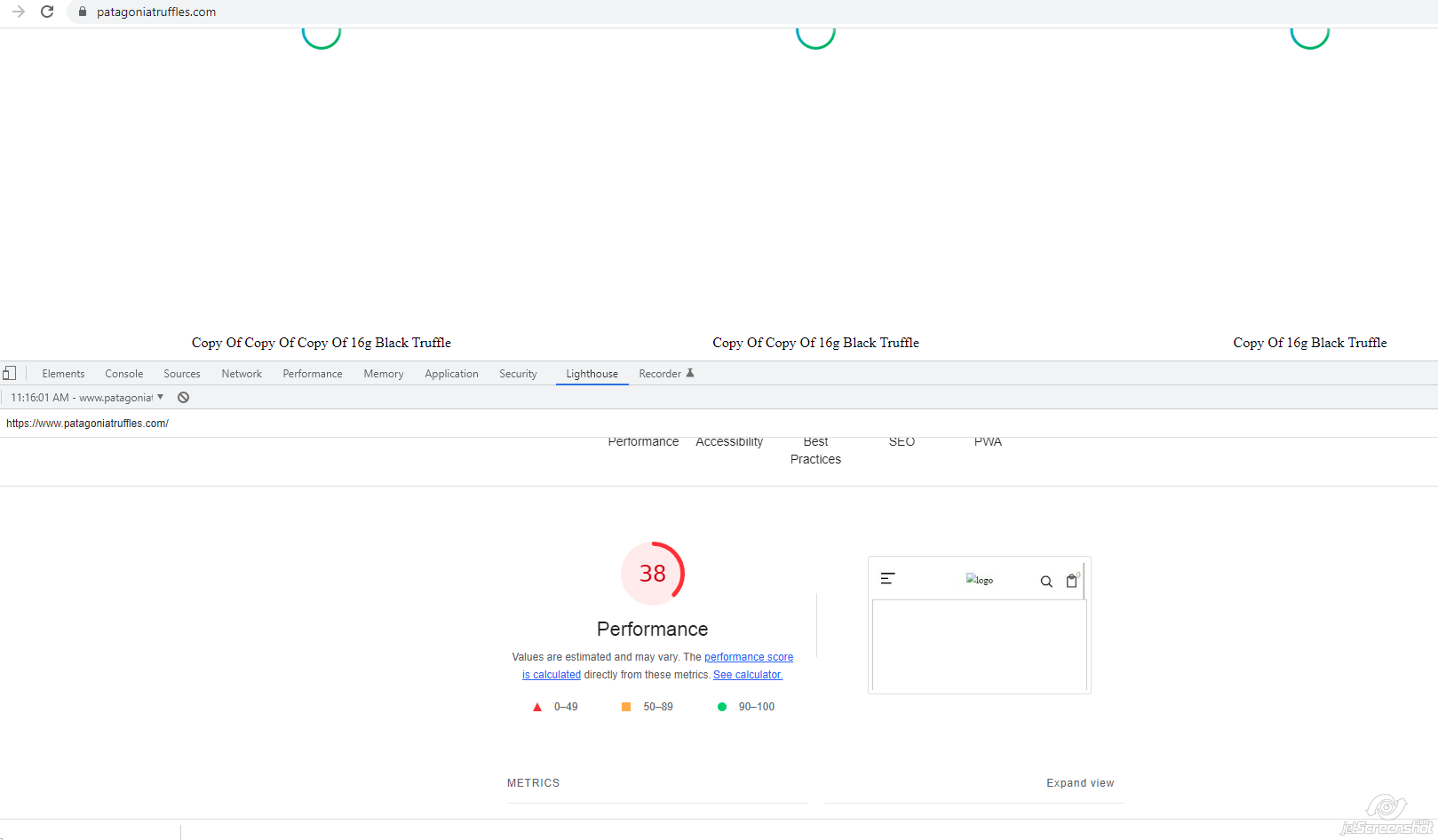Select the Elements DevTools tab

click(63, 374)
